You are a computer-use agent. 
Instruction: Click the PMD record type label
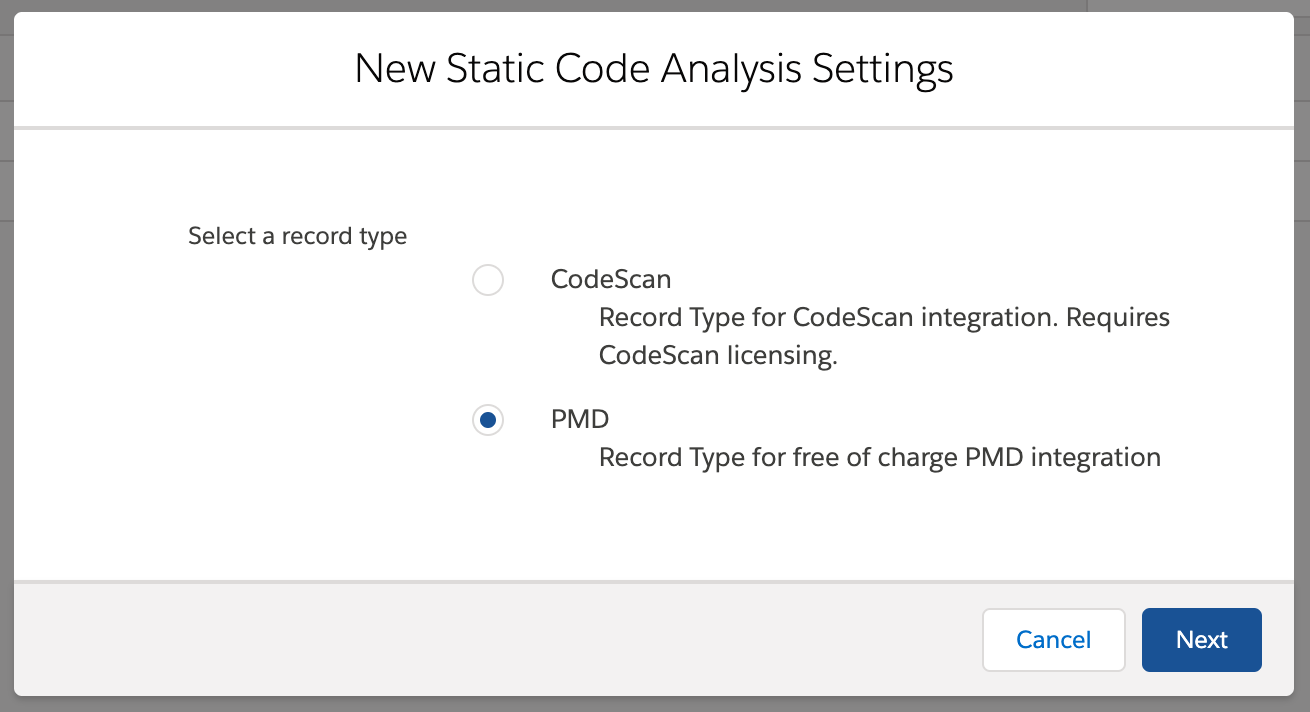point(579,419)
